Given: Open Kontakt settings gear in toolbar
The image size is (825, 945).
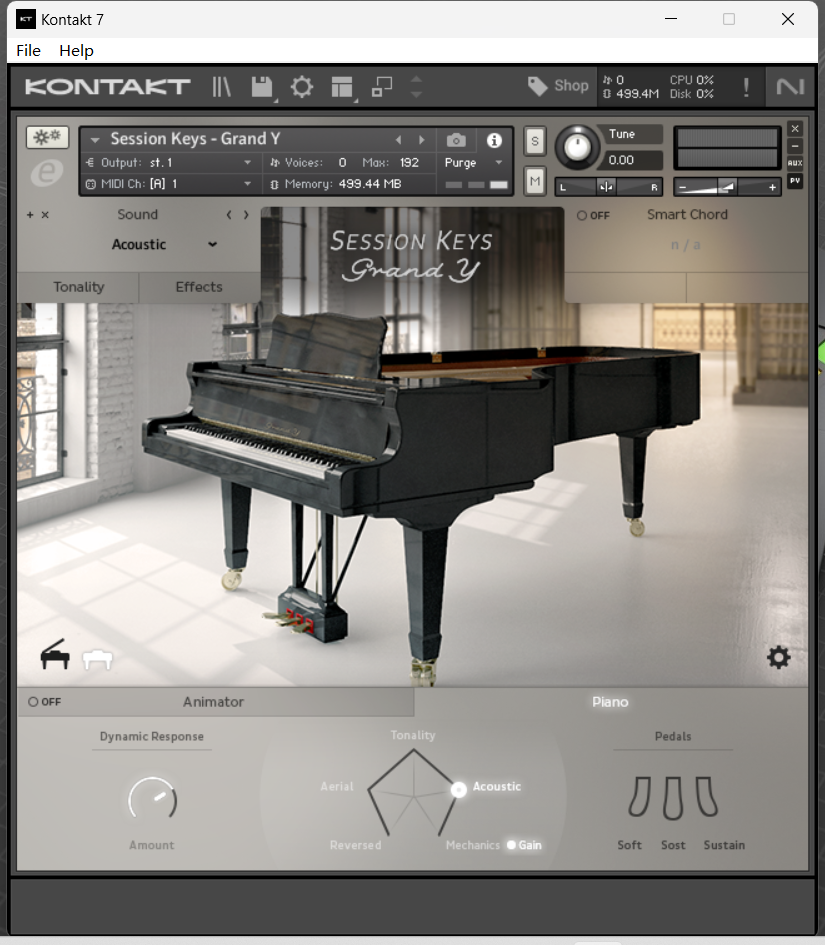Looking at the screenshot, I should tap(301, 87).
